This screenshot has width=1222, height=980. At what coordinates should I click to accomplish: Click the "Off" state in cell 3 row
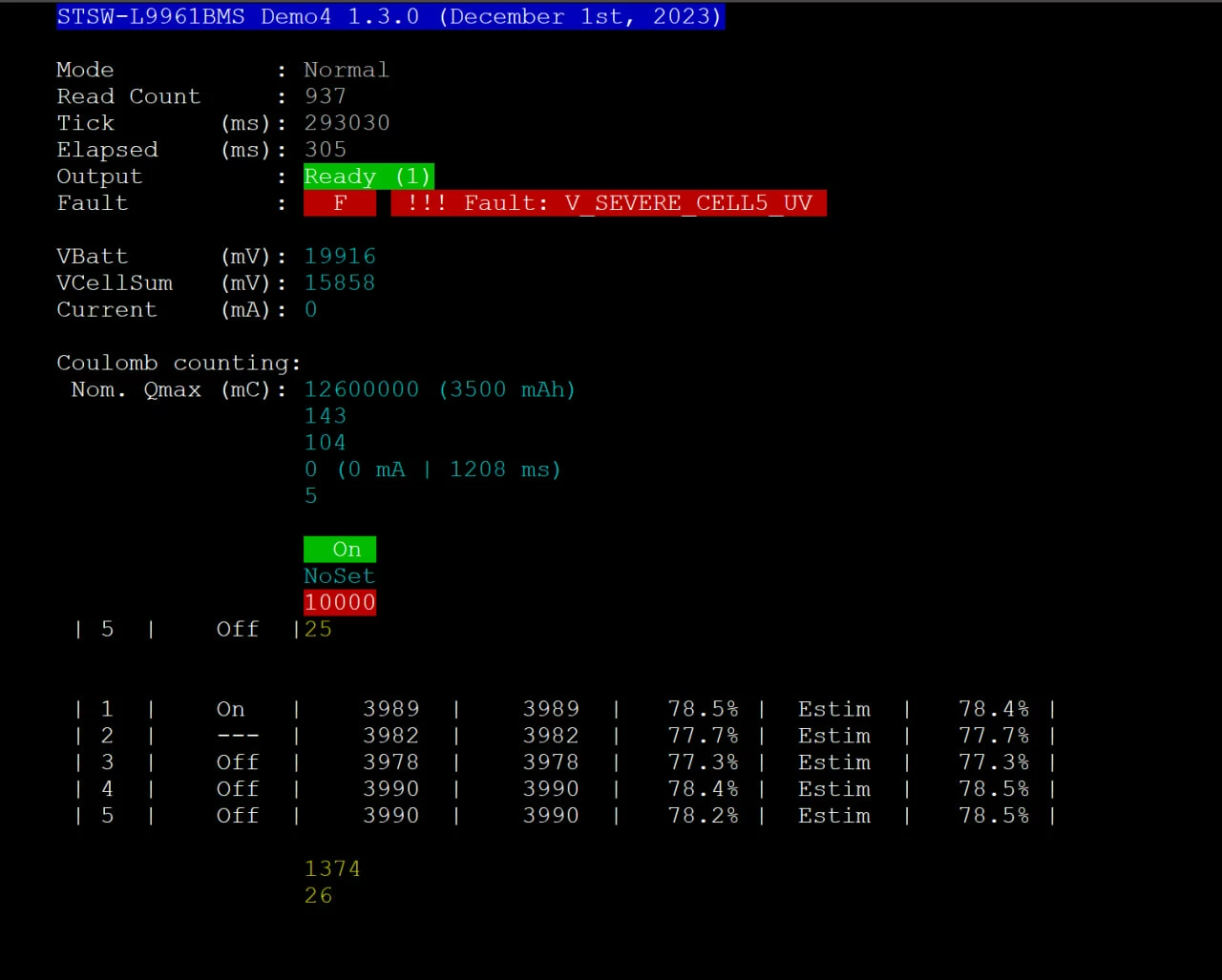(x=238, y=763)
